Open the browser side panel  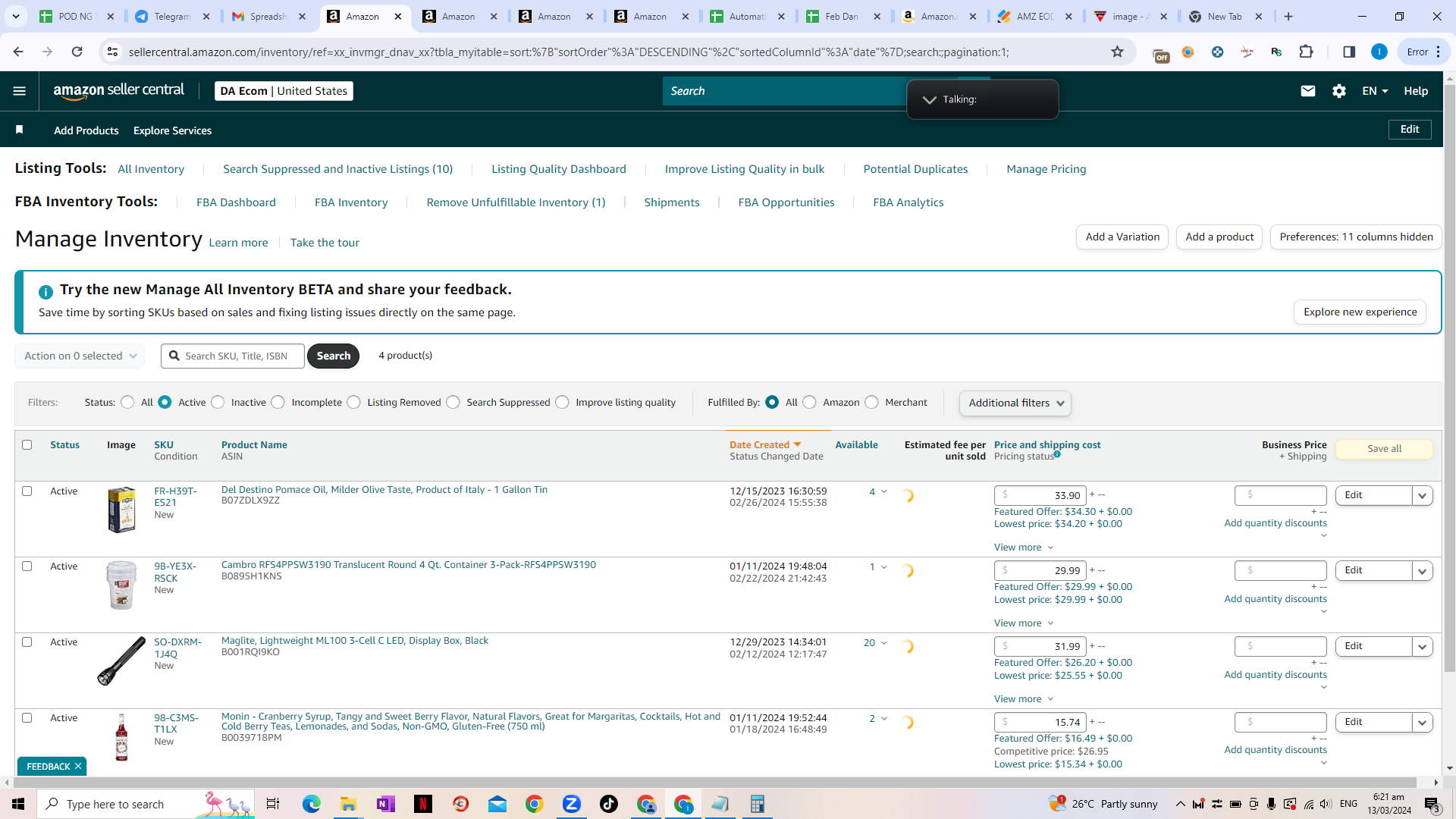pos(1349,52)
